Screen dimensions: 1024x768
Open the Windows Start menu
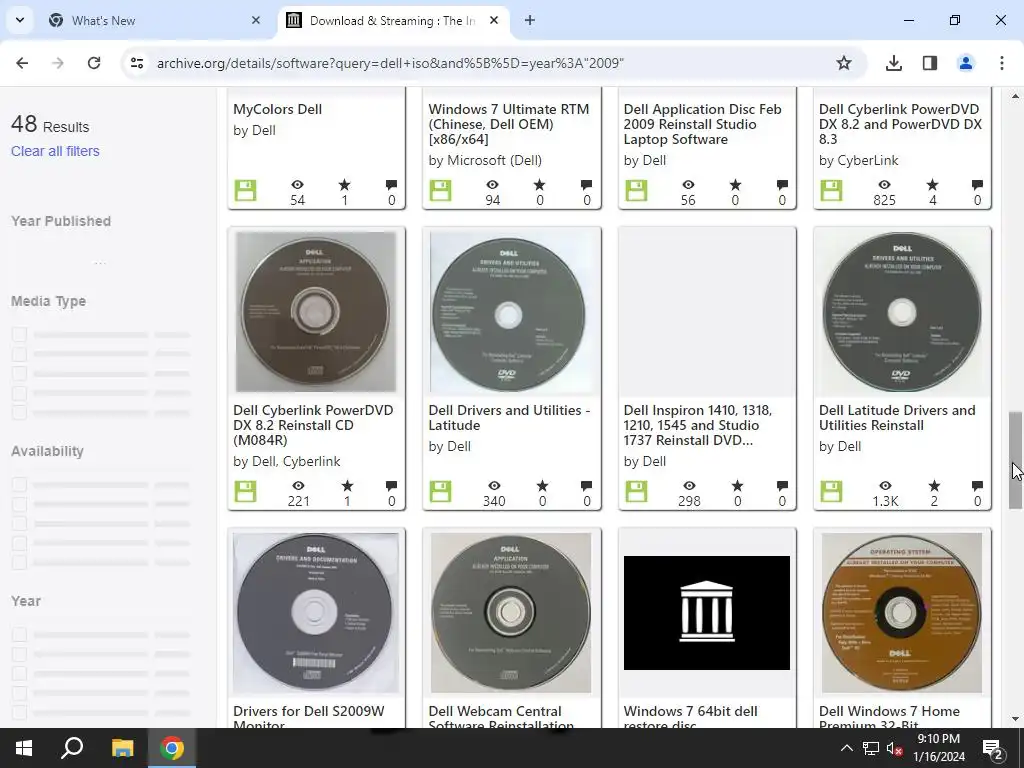tap(24, 748)
